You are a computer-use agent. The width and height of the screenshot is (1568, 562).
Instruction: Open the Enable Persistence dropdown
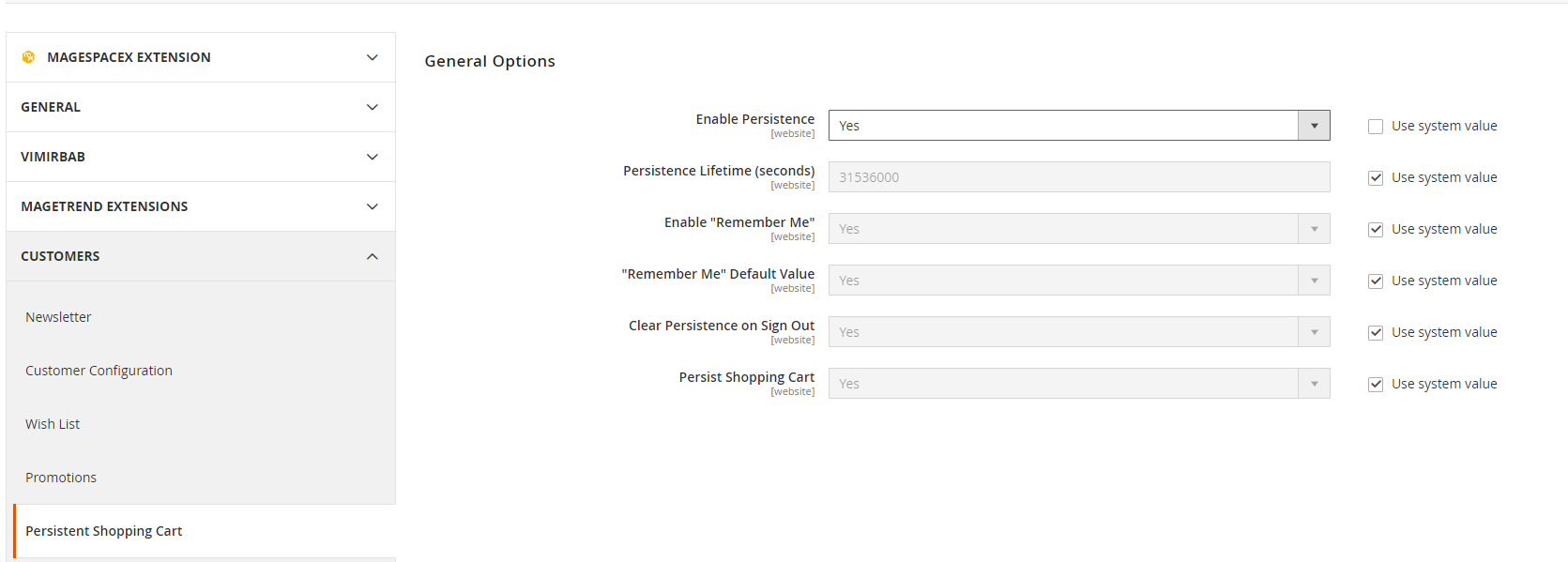(1314, 125)
